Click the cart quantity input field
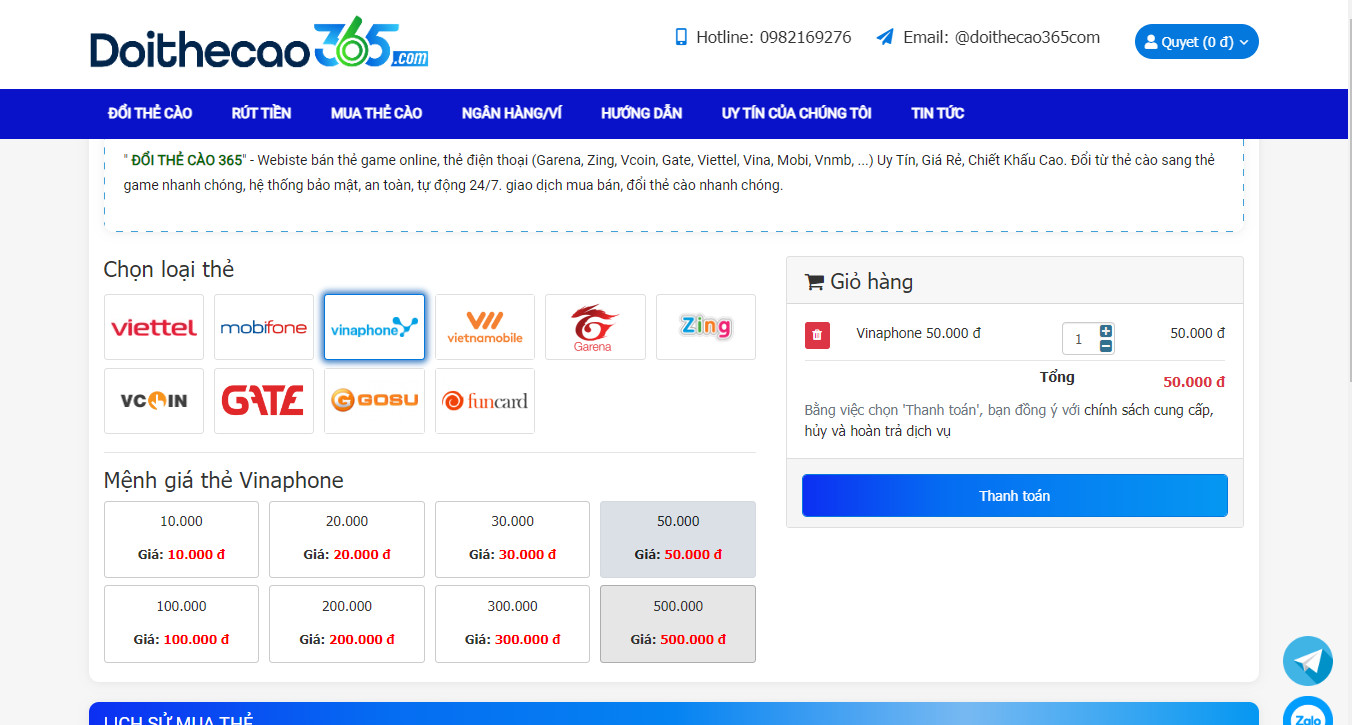The image size is (1352, 725). point(1080,339)
